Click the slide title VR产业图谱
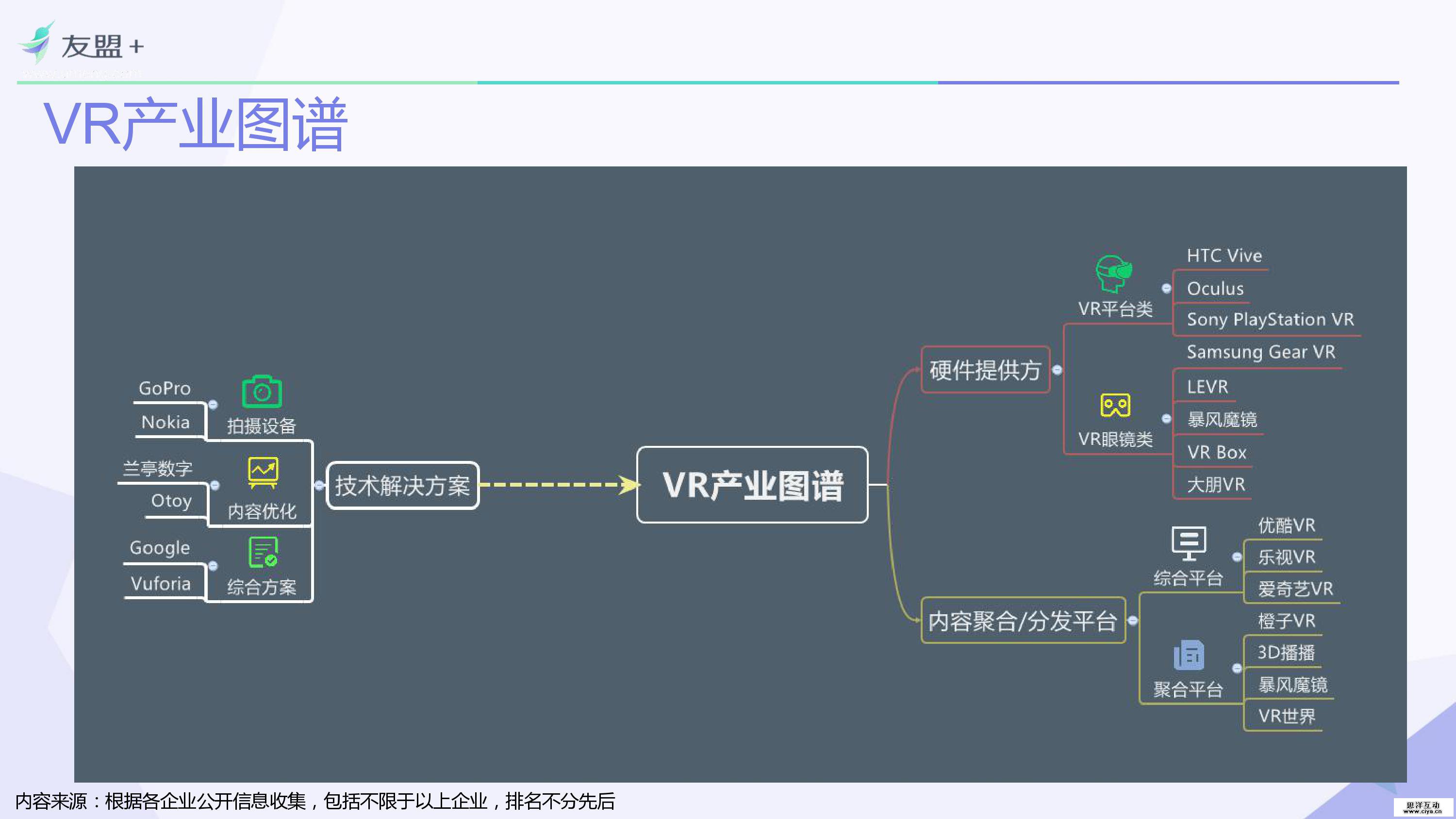The height and width of the screenshot is (819, 1456). coord(196,124)
